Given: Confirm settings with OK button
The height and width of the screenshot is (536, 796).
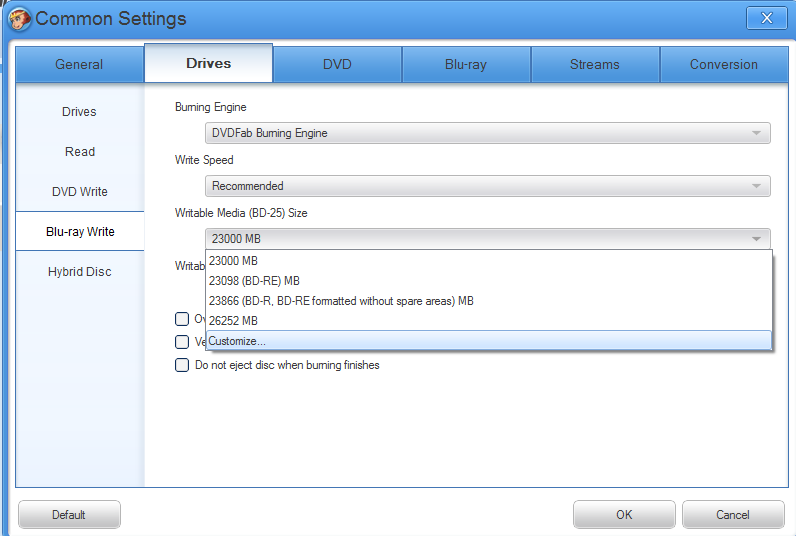Looking at the screenshot, I should (x=624, y=515).
